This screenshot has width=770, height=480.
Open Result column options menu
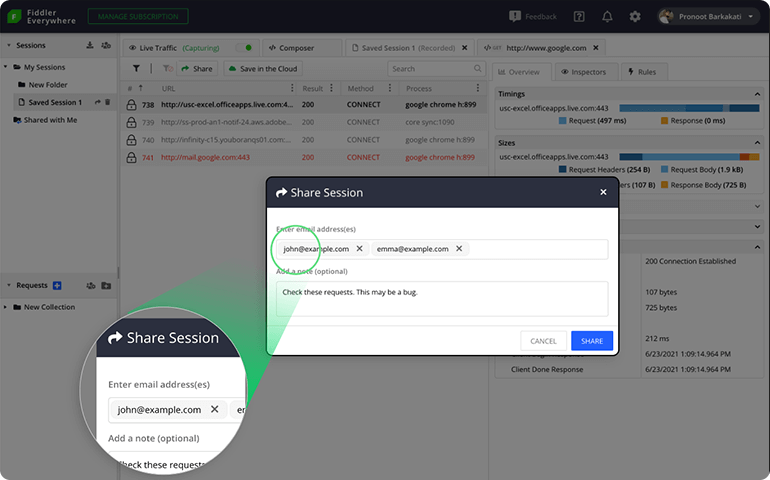[x=331, y=88]
